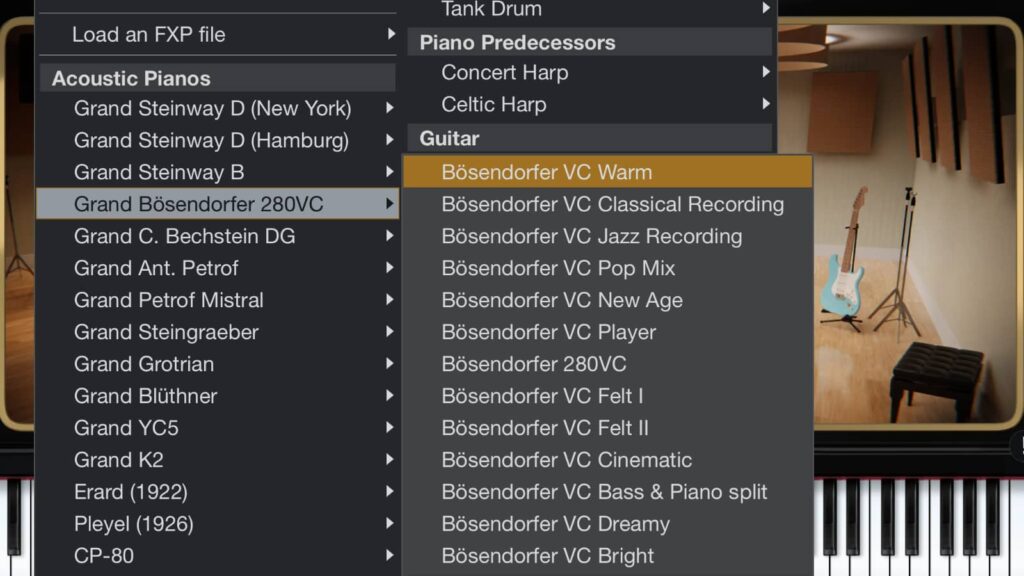Open Grand Steinway D (Hamburg) submenu arrow
Image resolution: width=1024 pixels, height=576 pixels.
[x=390, y=140]
